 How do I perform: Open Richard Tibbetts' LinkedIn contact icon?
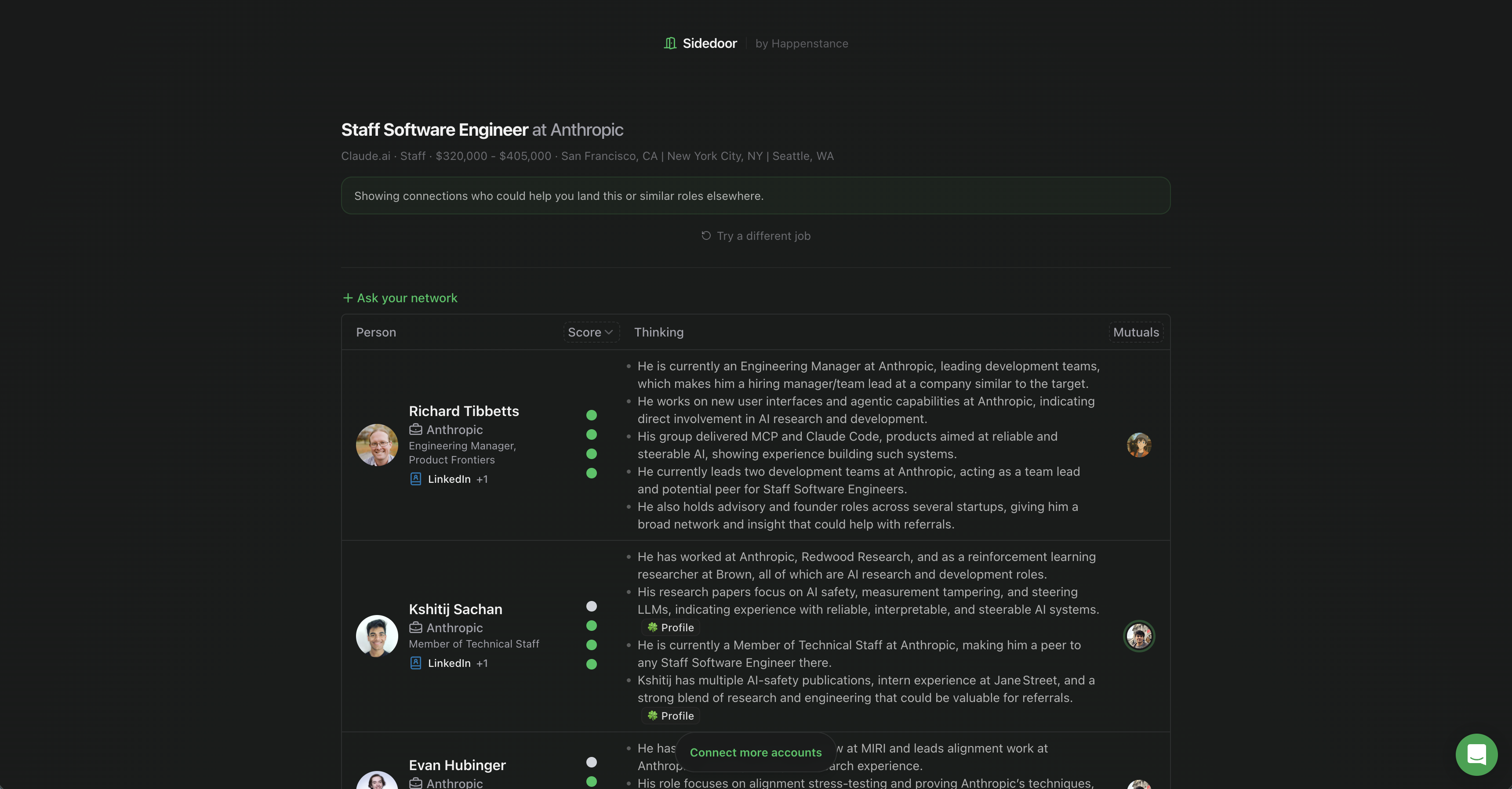point(415,479)
